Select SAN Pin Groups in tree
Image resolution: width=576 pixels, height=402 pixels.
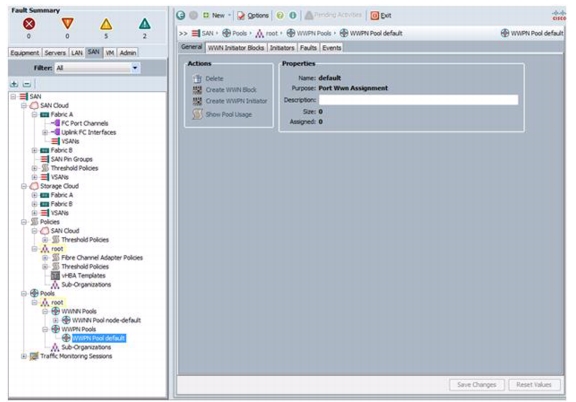[72, 159]
